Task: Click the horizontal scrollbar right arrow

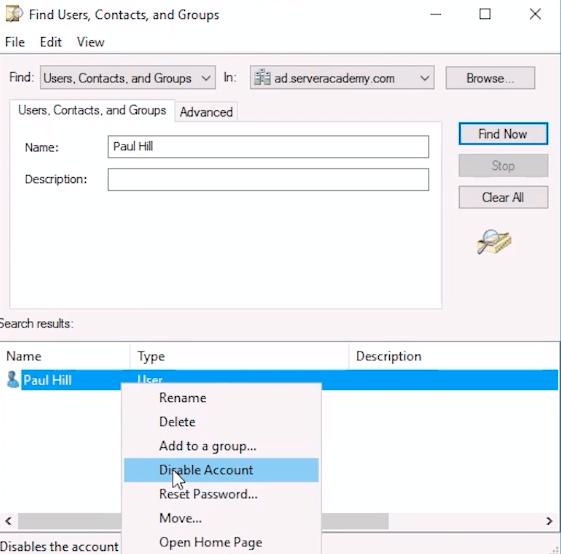Action: click(549, 521)
